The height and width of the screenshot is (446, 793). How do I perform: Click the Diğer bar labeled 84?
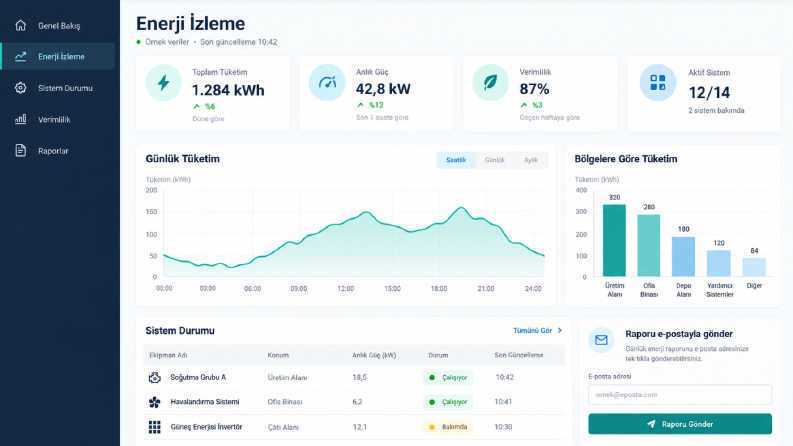click(754, 267)
